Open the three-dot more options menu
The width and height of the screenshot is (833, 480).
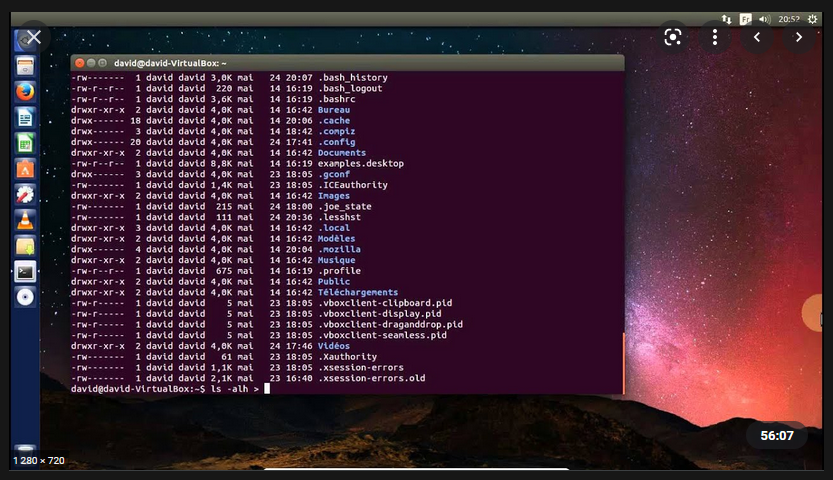pos(715,37)
